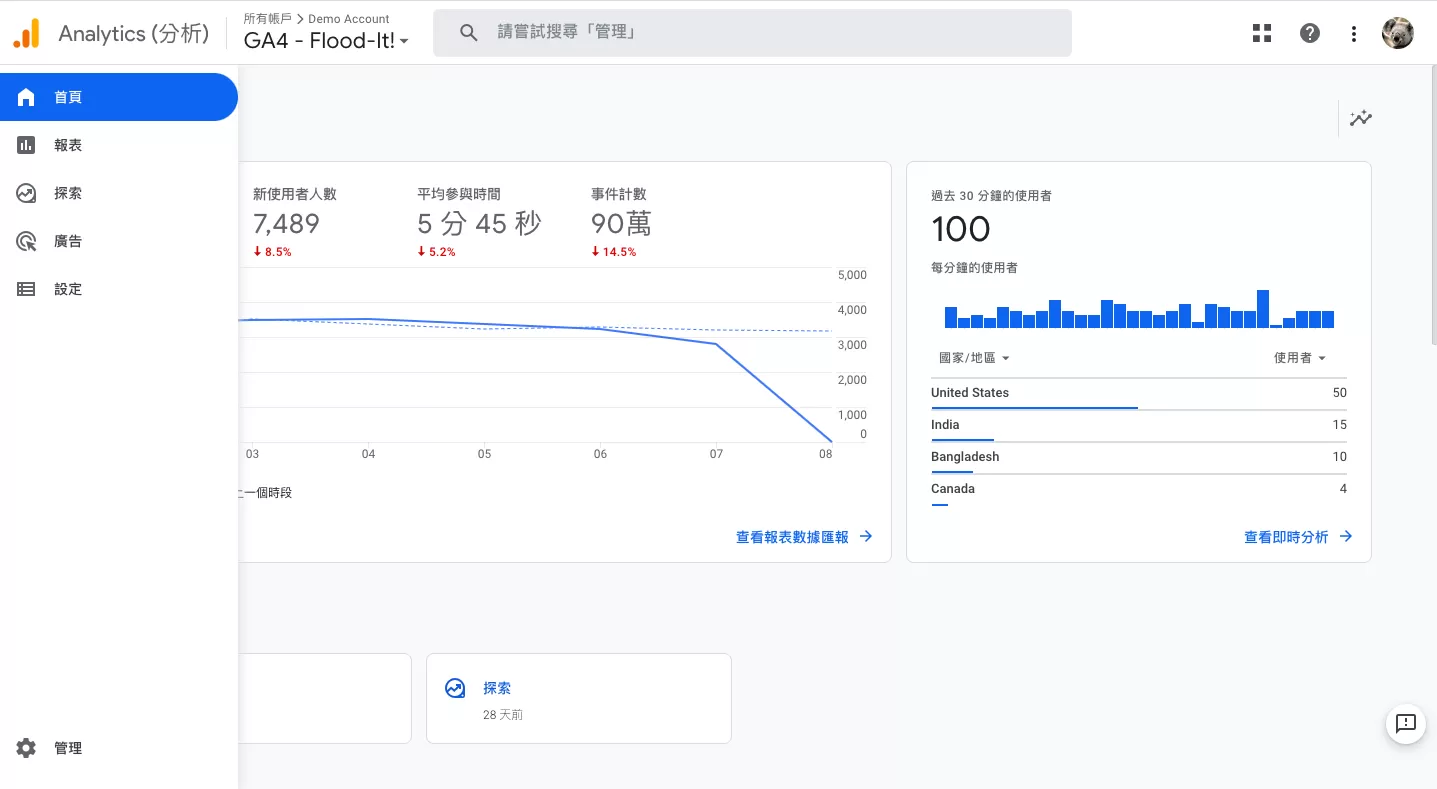Go to 探索 in the sidebar
Viewport: 1437px width, 789px height.
tap(118, 193)
